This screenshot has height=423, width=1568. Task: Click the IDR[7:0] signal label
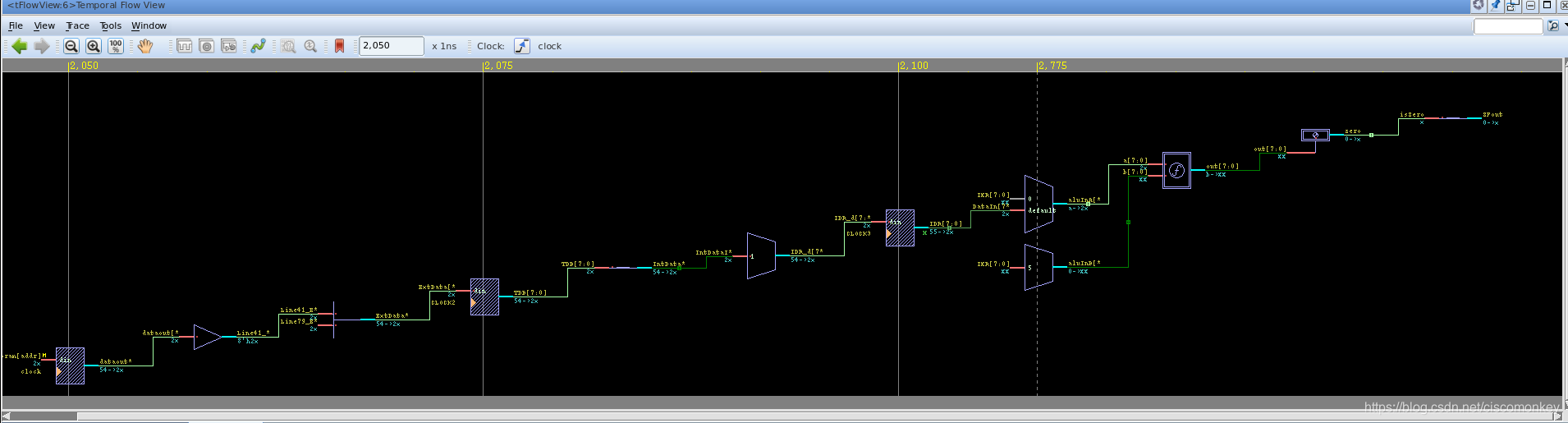point(945,224)
